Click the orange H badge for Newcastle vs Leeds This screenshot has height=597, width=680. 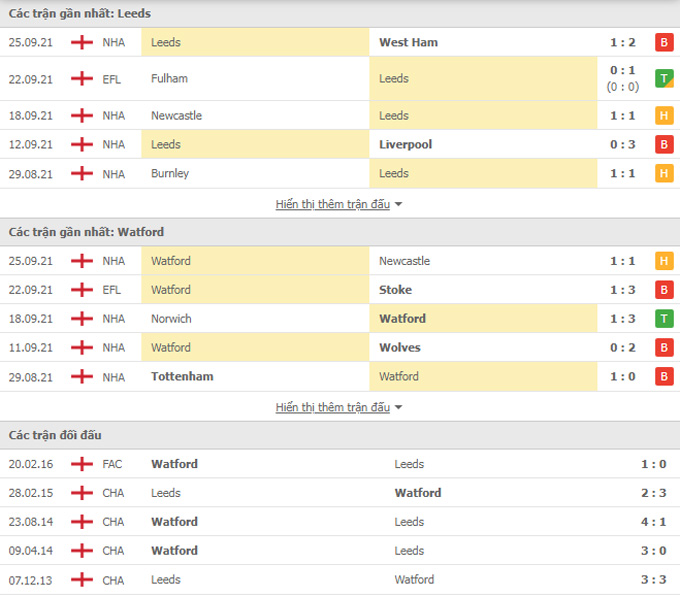coord(664,116)
